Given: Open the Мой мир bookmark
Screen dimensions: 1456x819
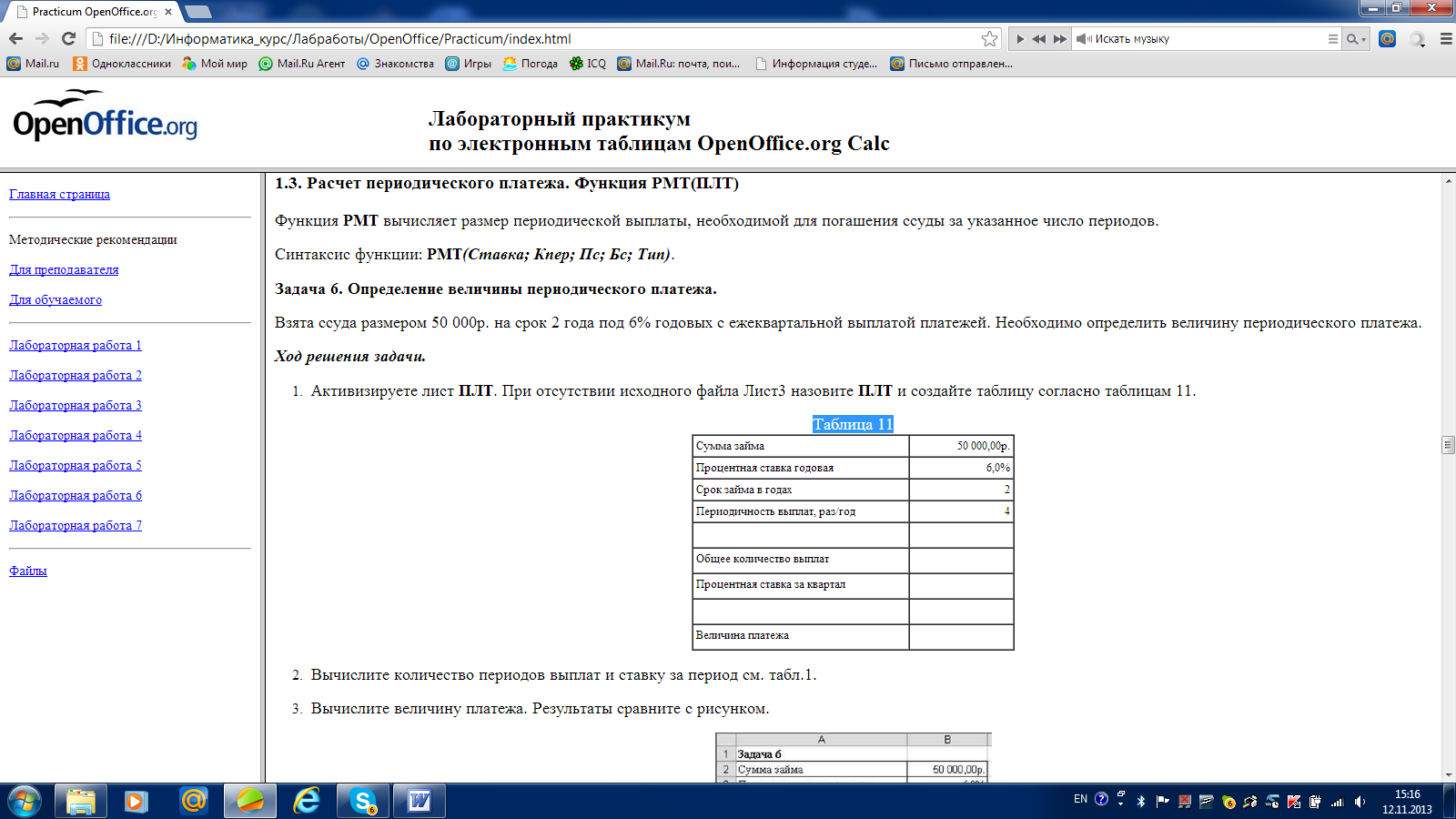Looking at the screenshot, I should point(215,64).
